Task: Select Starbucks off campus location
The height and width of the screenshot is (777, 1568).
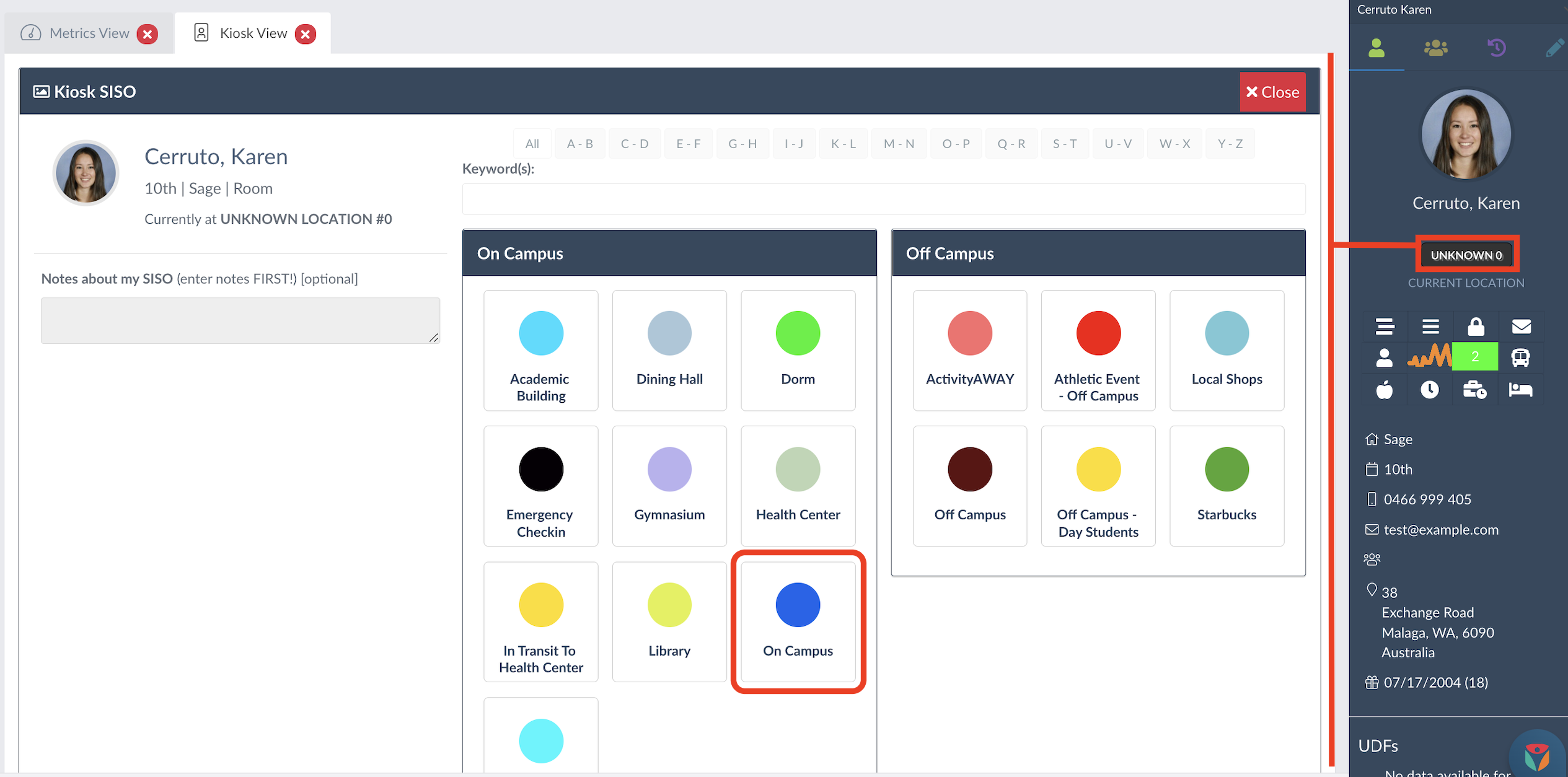Action: (1227, 486)
